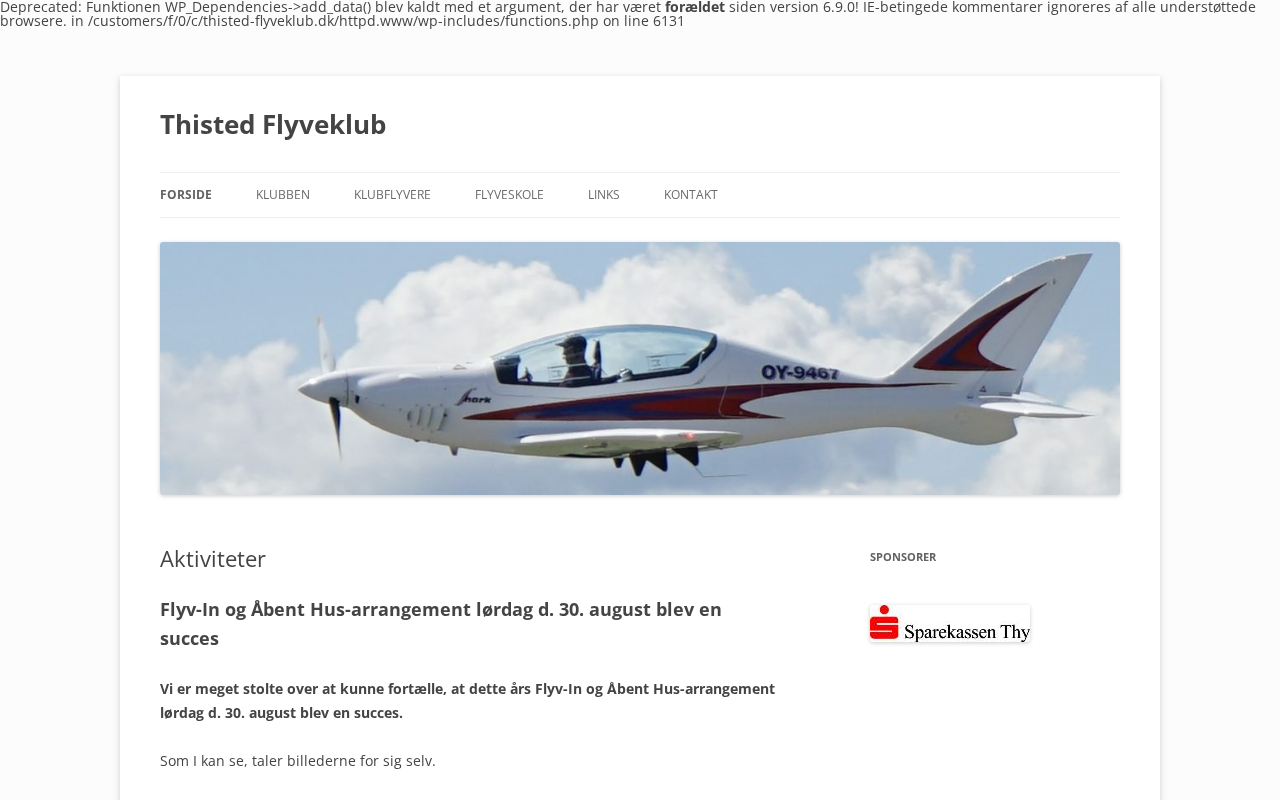Viewport: 1280px width, 800px height.
Task: Click the paragraph starting Vi er meget stolte
Action: [x=467, y=701]
